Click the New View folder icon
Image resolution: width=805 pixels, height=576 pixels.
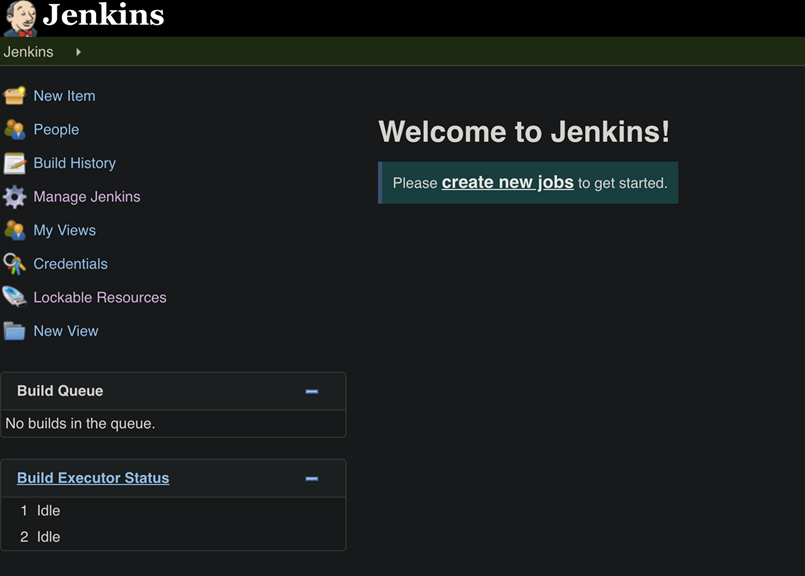coord(14,331)
